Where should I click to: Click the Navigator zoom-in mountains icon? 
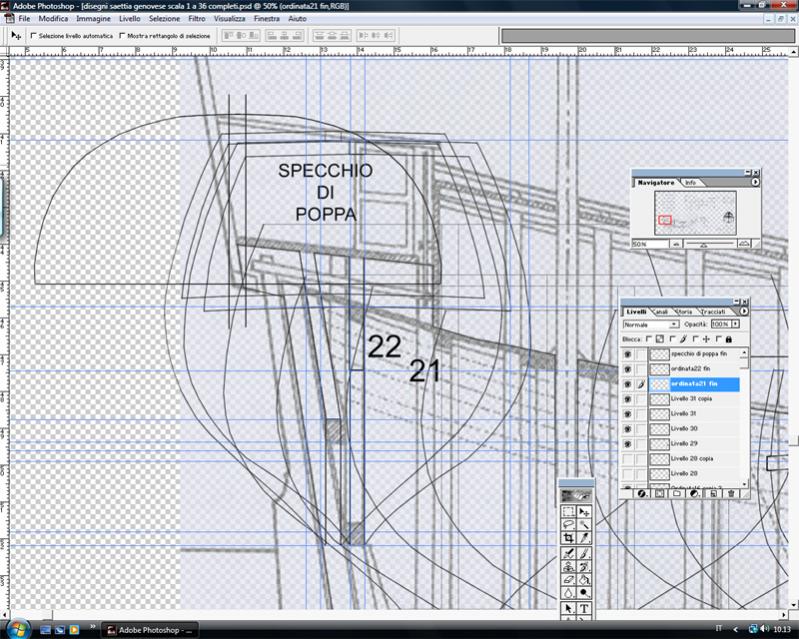(745, 243)
